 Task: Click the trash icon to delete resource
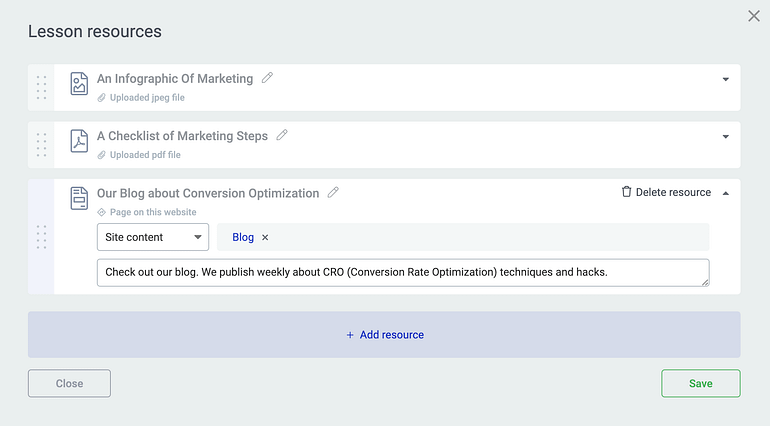(626, 192)
